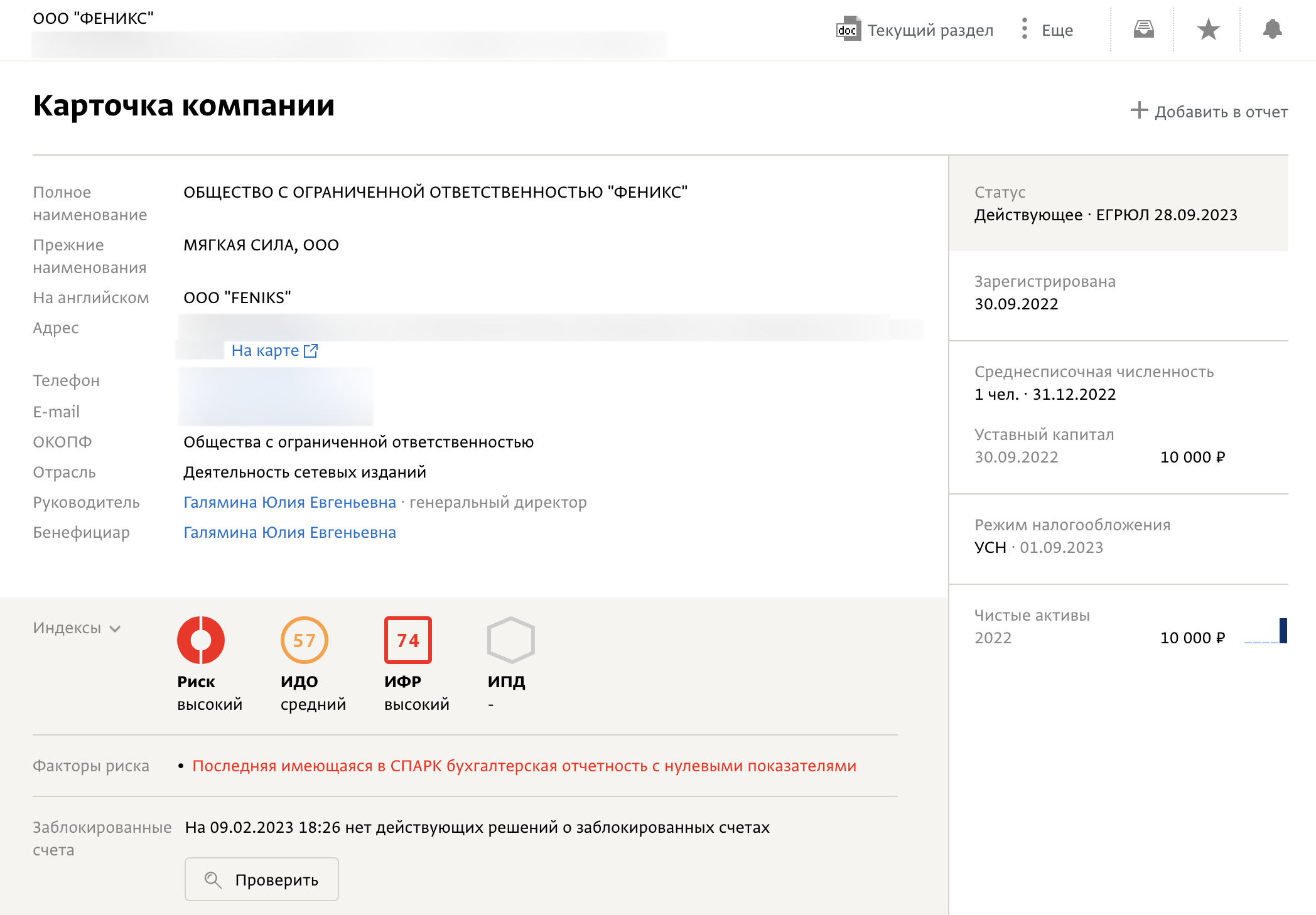Viewport: 1316px width, 915px height.
Task: Expand the Индексы chevron
Action: 115,629
